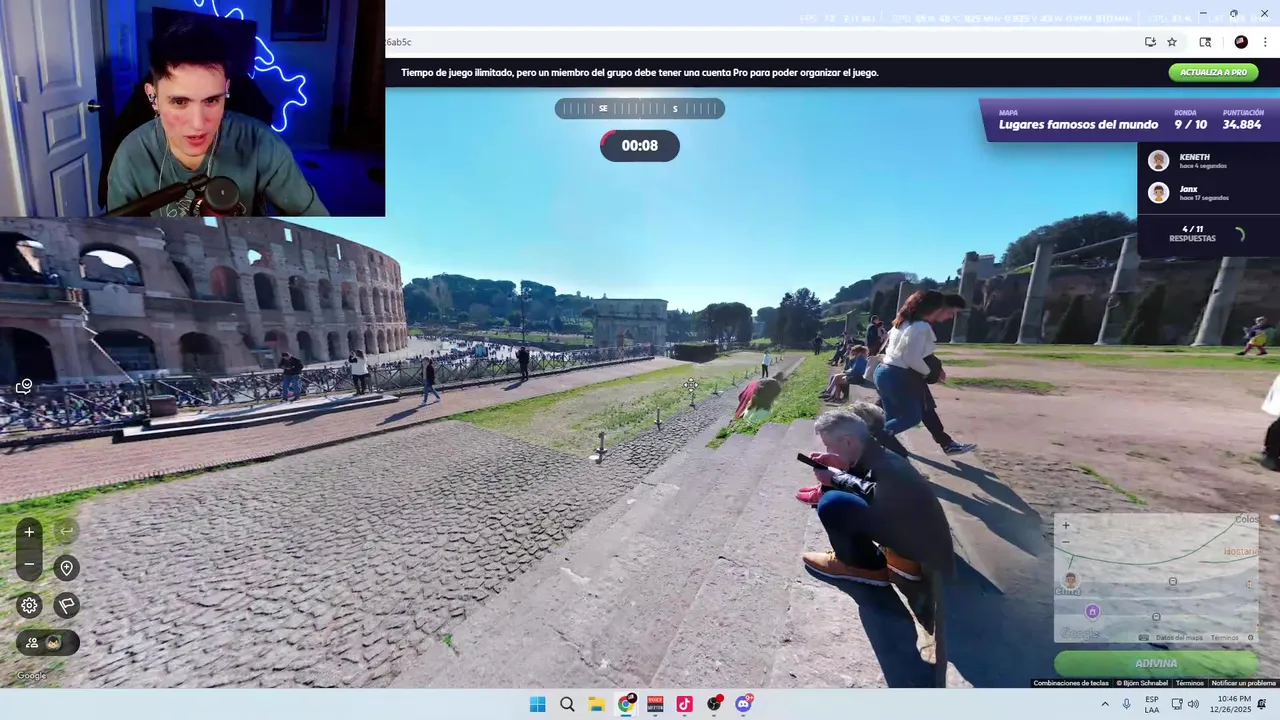Switch to Chrome in the taskbar
The image size is (1280, 720).
coord(626,704)
